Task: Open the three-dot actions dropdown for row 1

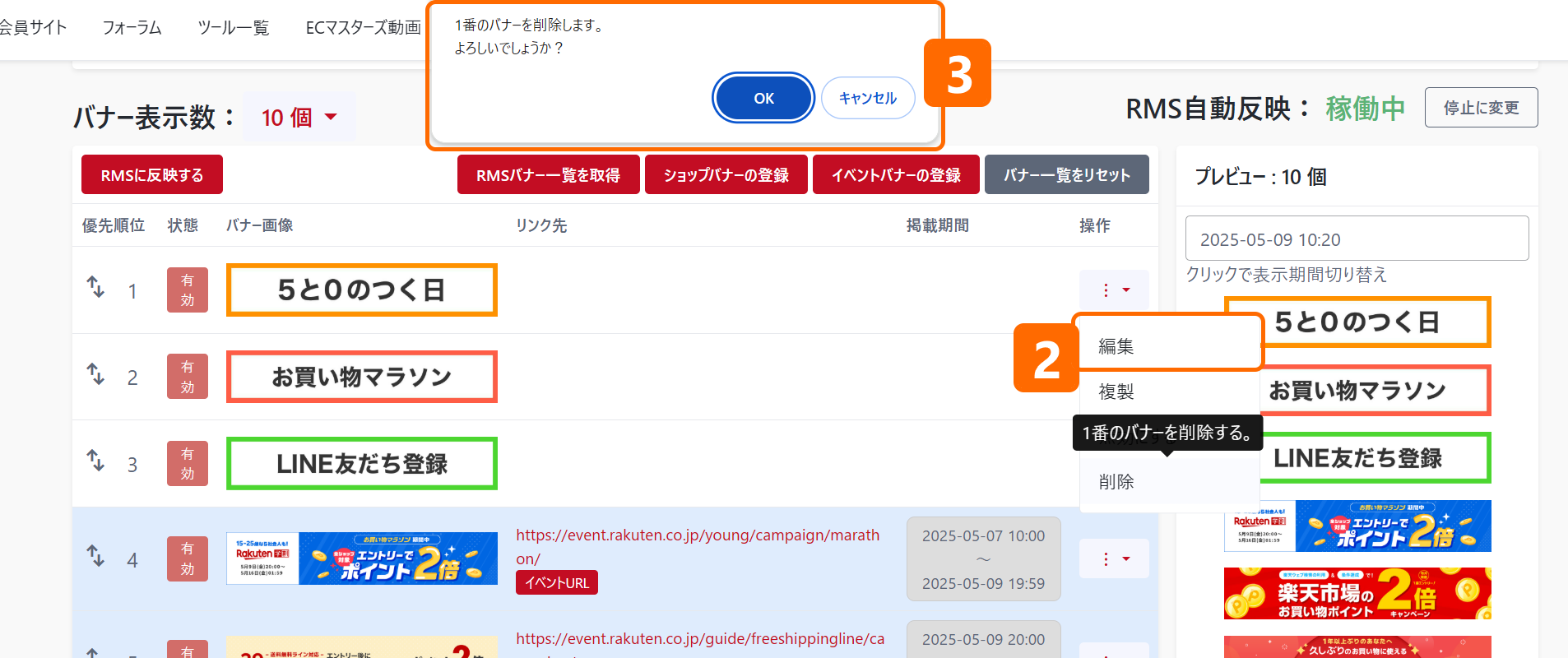Action: [1114, 290]
